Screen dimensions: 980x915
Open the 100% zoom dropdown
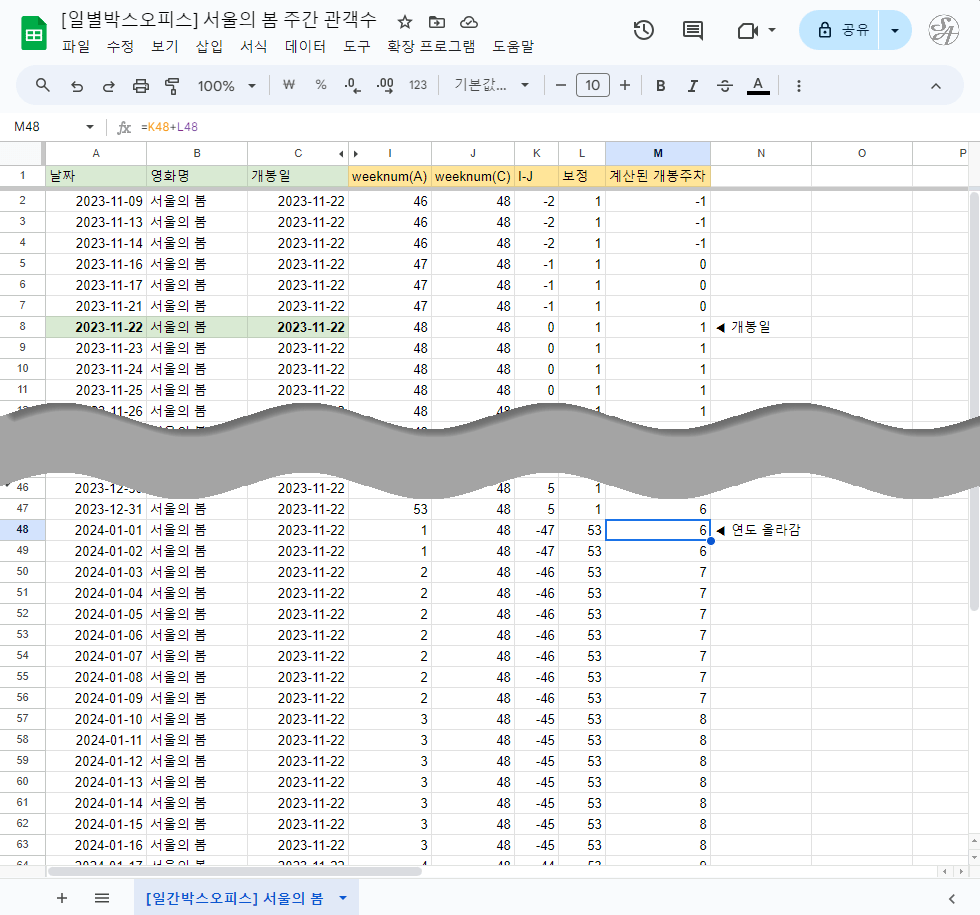pos(227,86)
